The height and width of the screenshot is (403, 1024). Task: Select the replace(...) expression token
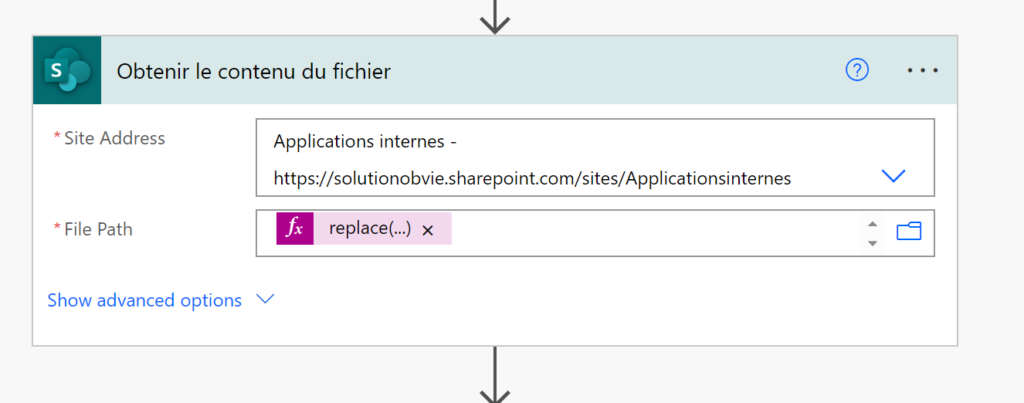370,229
